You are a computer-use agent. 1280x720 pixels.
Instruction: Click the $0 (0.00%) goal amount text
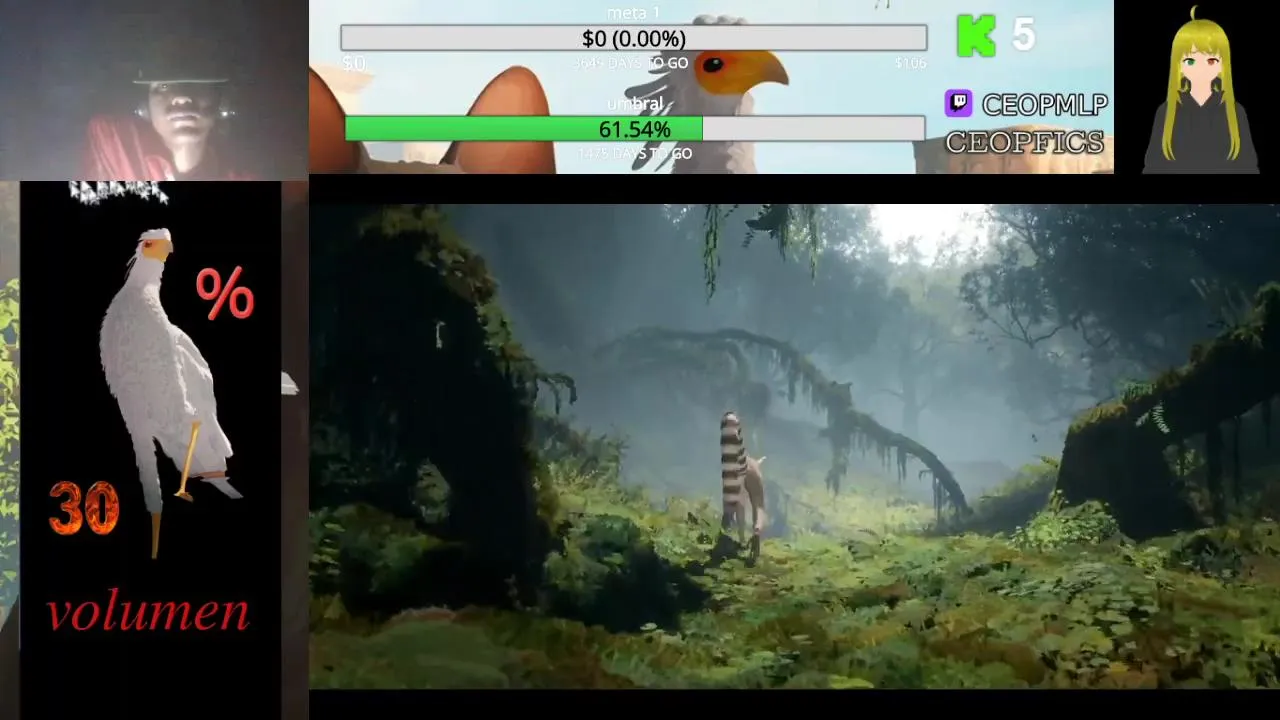coord(634,39)
